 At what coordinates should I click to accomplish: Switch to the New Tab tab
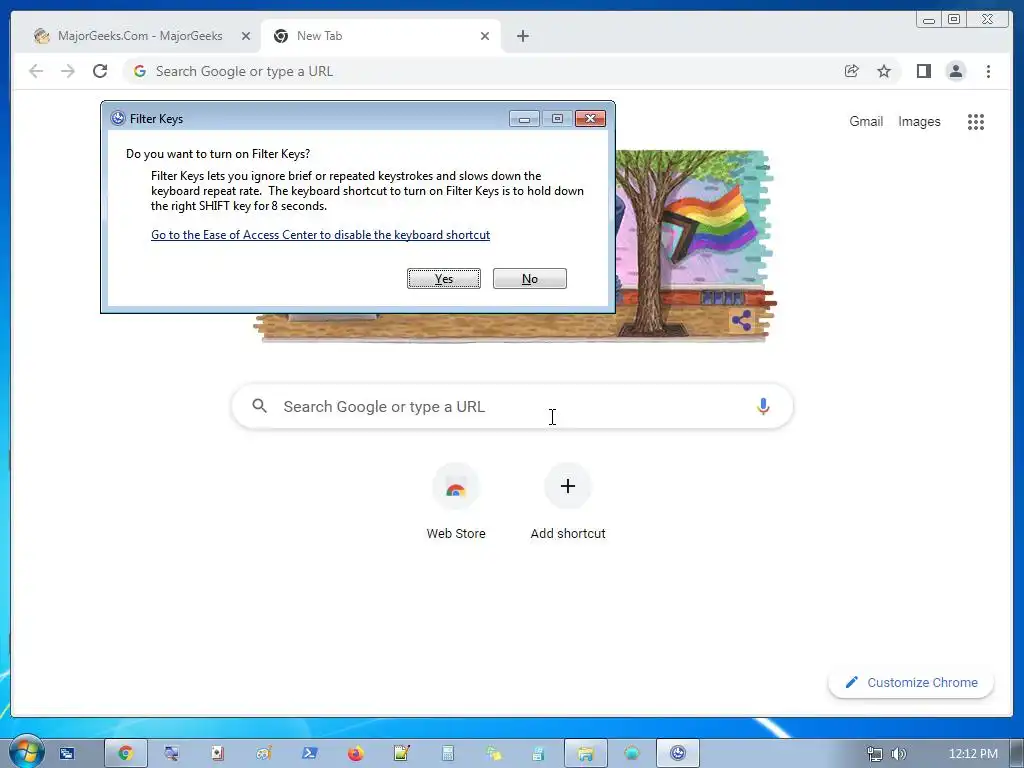[x=379, y=36]
